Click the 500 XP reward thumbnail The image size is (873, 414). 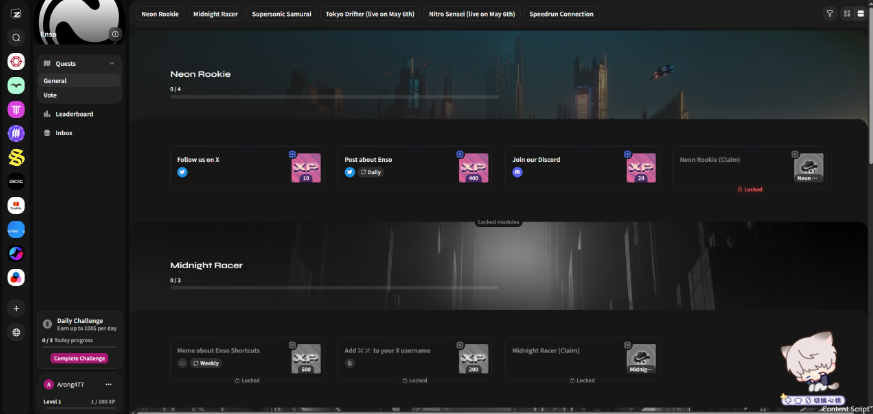pos(306,359)
